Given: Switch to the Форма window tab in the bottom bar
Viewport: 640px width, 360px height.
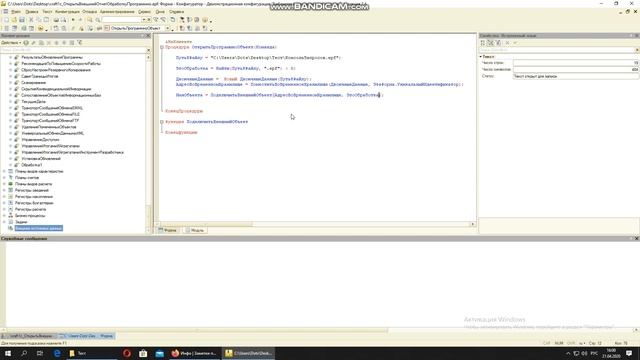Looking at the screenshot, I should coord(87,336).
